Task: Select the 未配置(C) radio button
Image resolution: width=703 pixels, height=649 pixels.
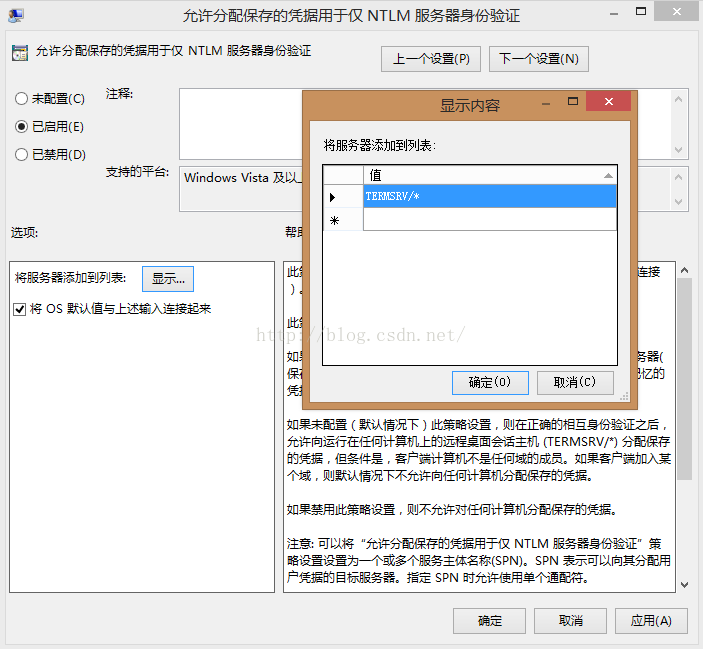Action: click(22, 99)
